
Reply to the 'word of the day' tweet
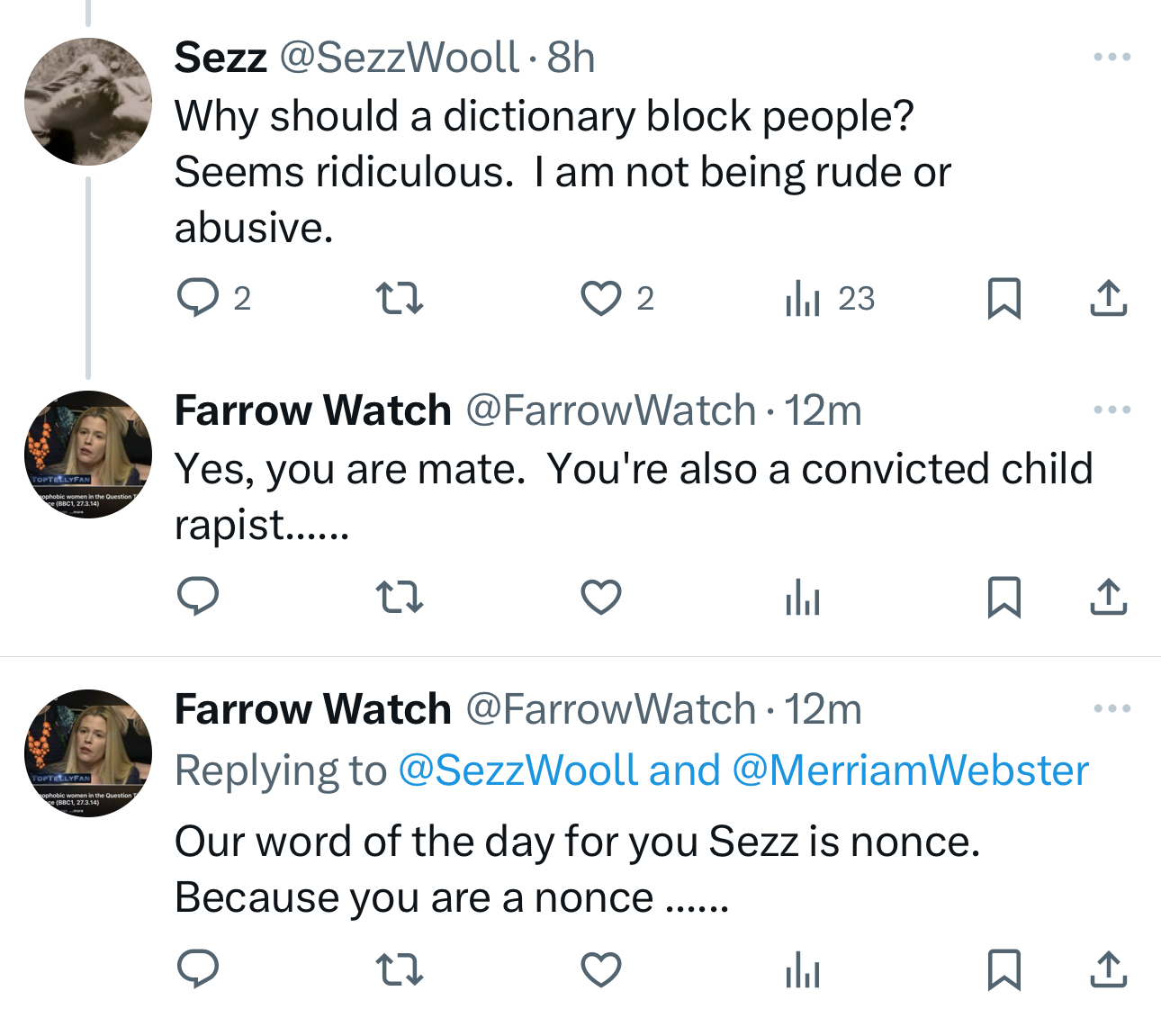[198, 969]
